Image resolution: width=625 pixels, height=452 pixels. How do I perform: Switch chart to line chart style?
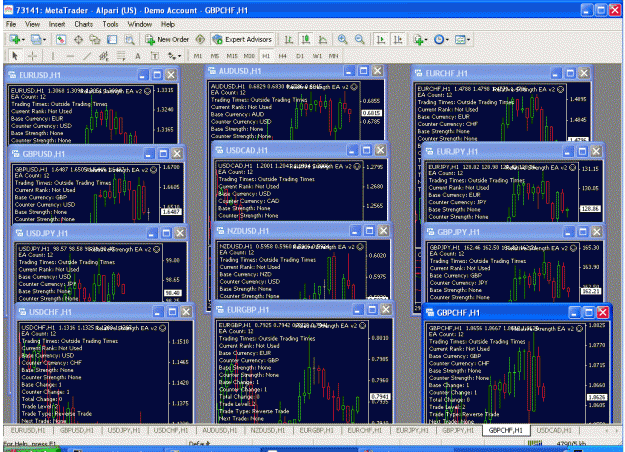322,39
